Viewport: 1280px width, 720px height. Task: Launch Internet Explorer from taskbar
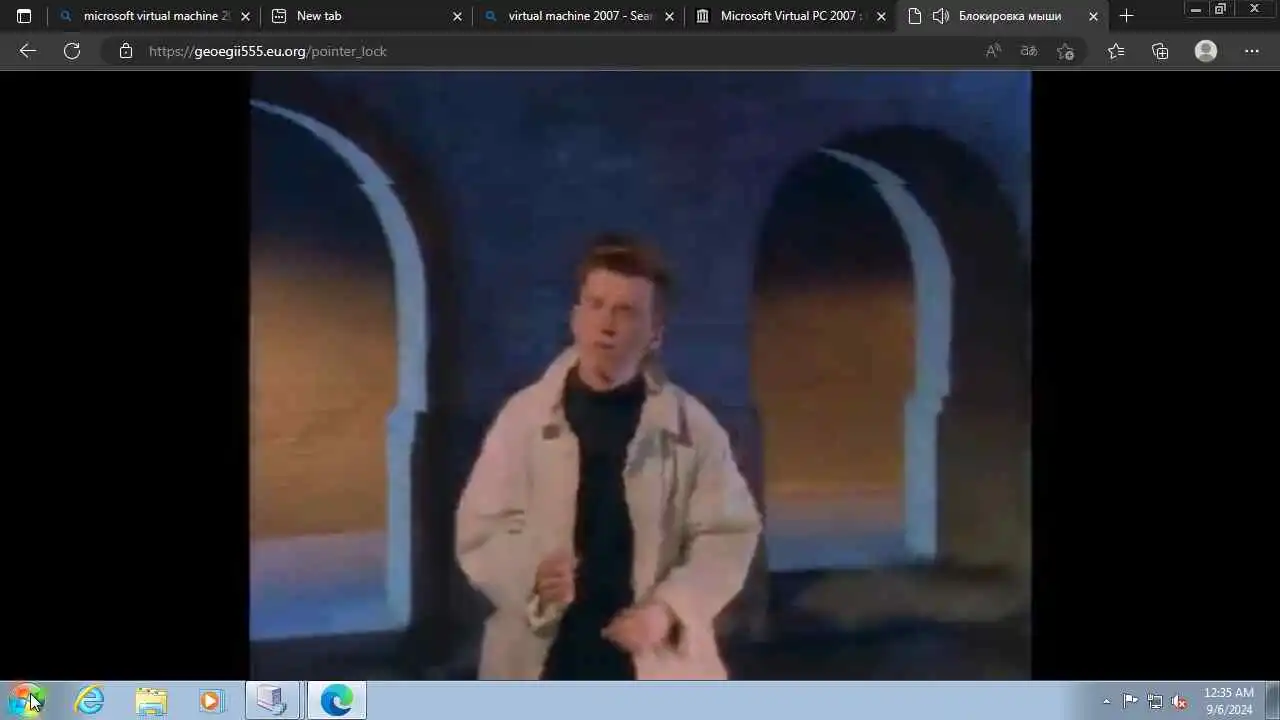90,700
